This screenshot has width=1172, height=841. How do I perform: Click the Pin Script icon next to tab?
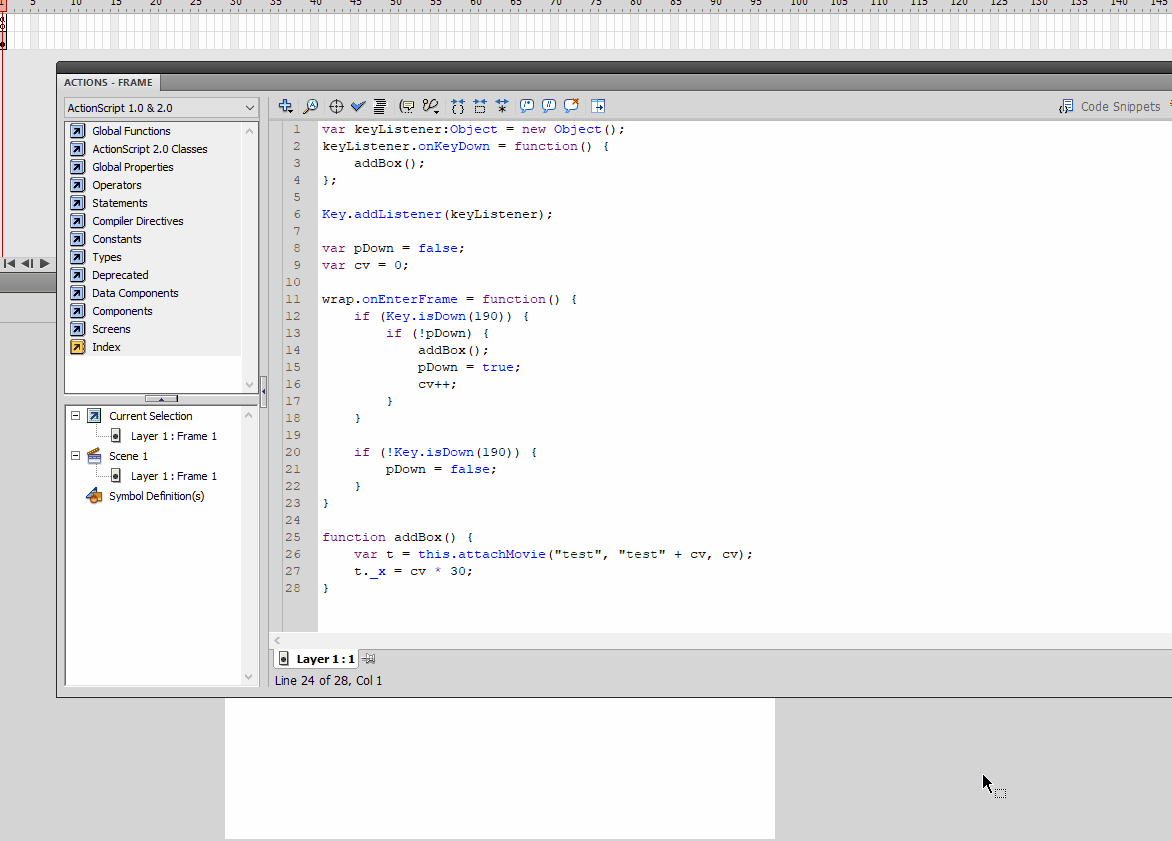coord(368,658)
